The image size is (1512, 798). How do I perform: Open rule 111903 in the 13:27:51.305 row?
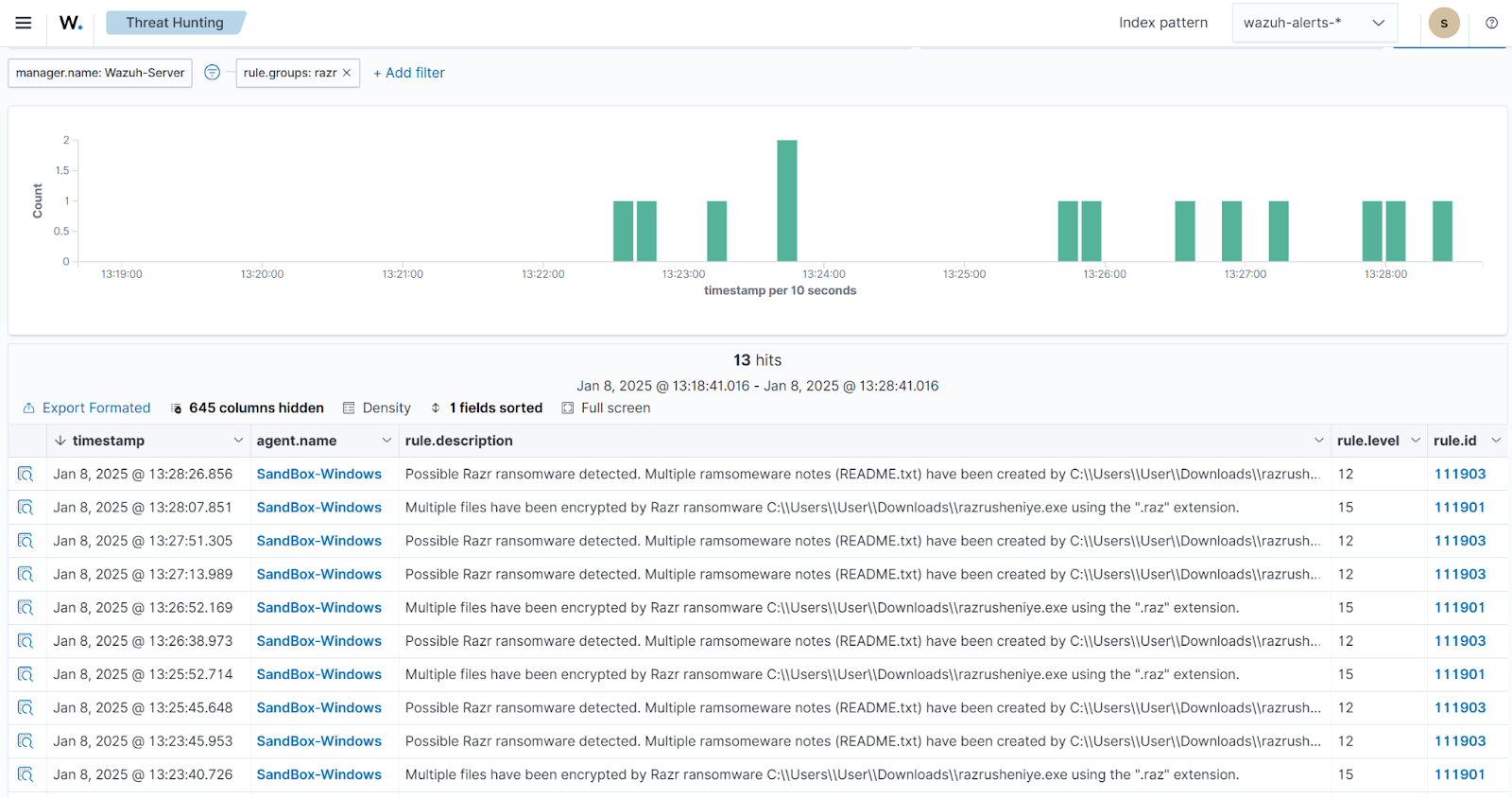[1460, 541]
